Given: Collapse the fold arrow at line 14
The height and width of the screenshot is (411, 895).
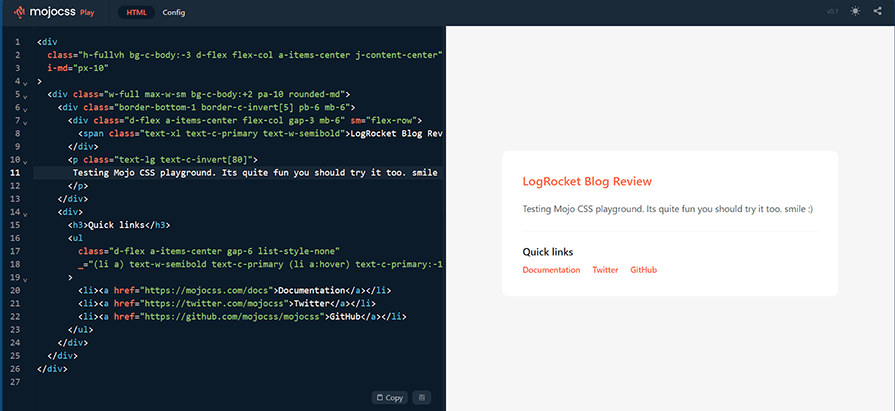Looking at the screenshot, I should coord(25,214).
